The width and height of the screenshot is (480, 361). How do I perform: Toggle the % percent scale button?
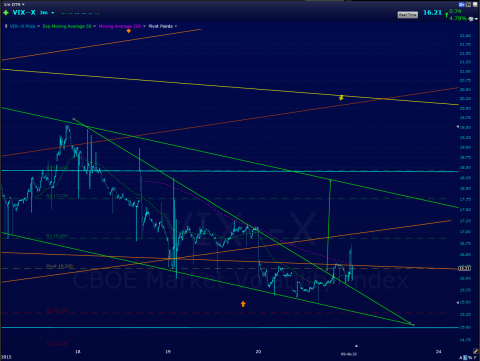tap(470, 357)
